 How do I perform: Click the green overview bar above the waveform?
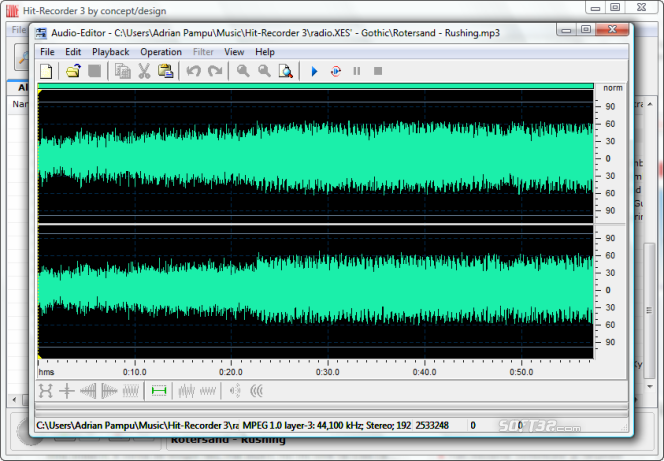(x=316, y=86)
